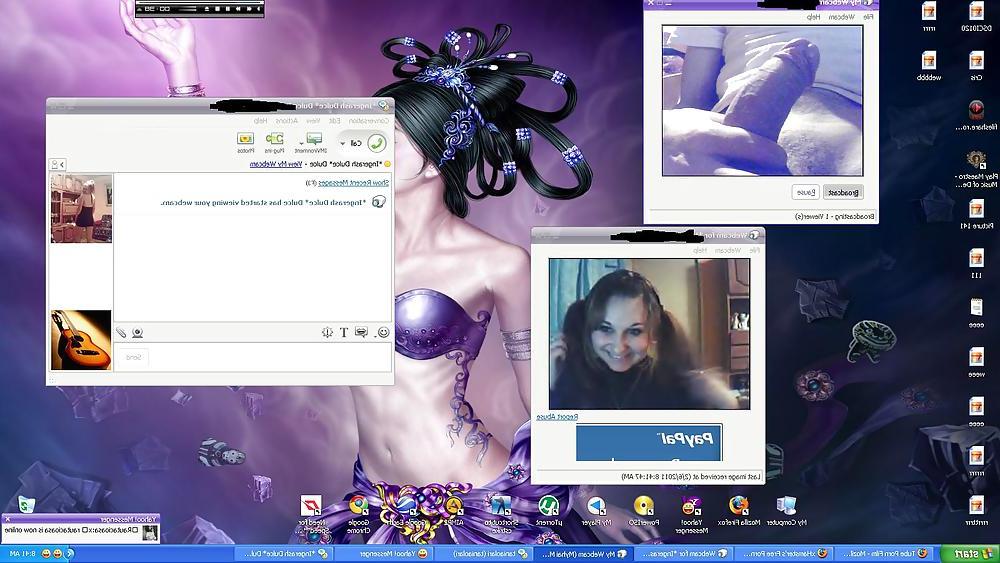1000x563 pixels.
Task: Open the Help menu in chat window
Action: pos(260,121)
